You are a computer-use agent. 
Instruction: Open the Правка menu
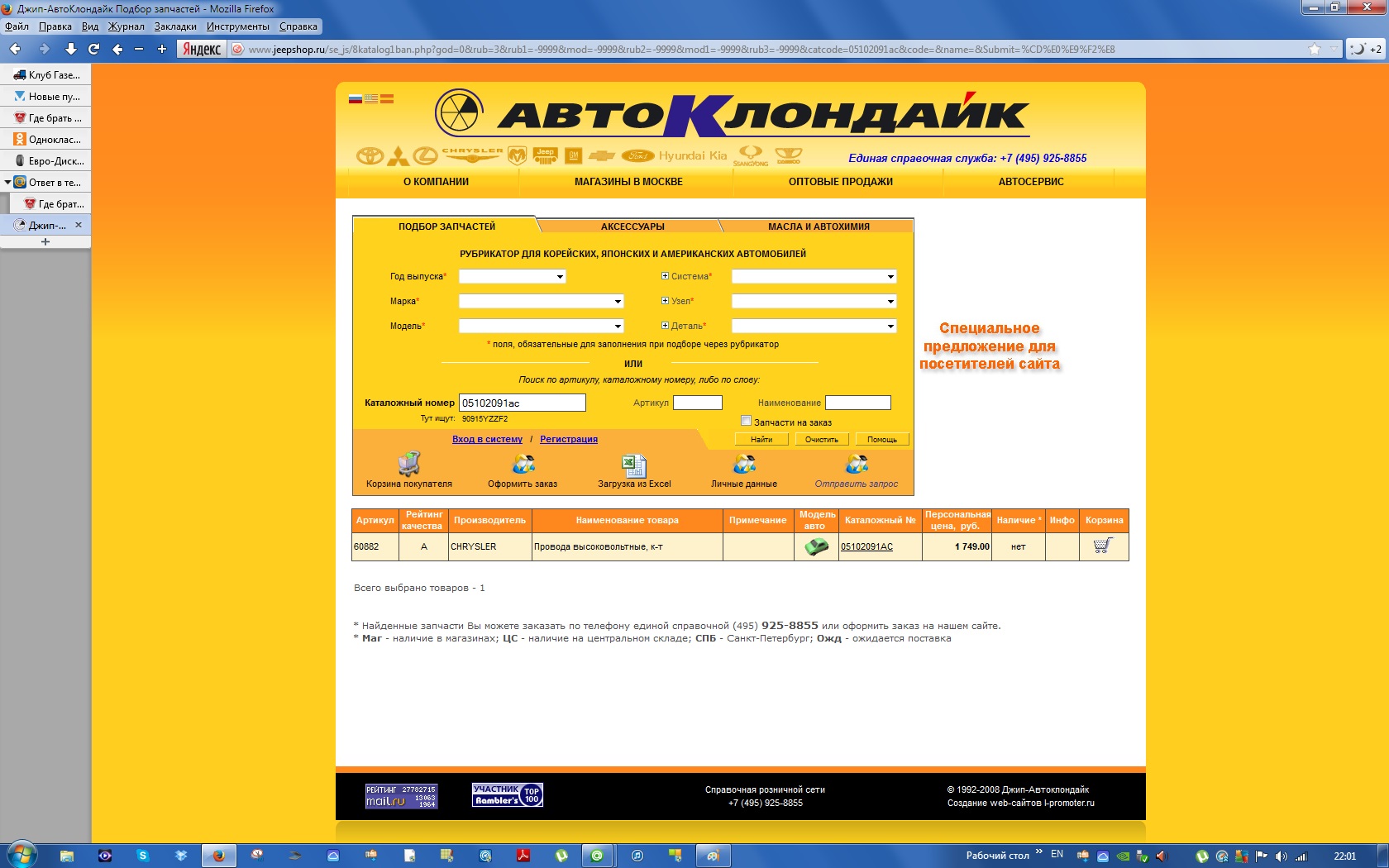(55, 26)
